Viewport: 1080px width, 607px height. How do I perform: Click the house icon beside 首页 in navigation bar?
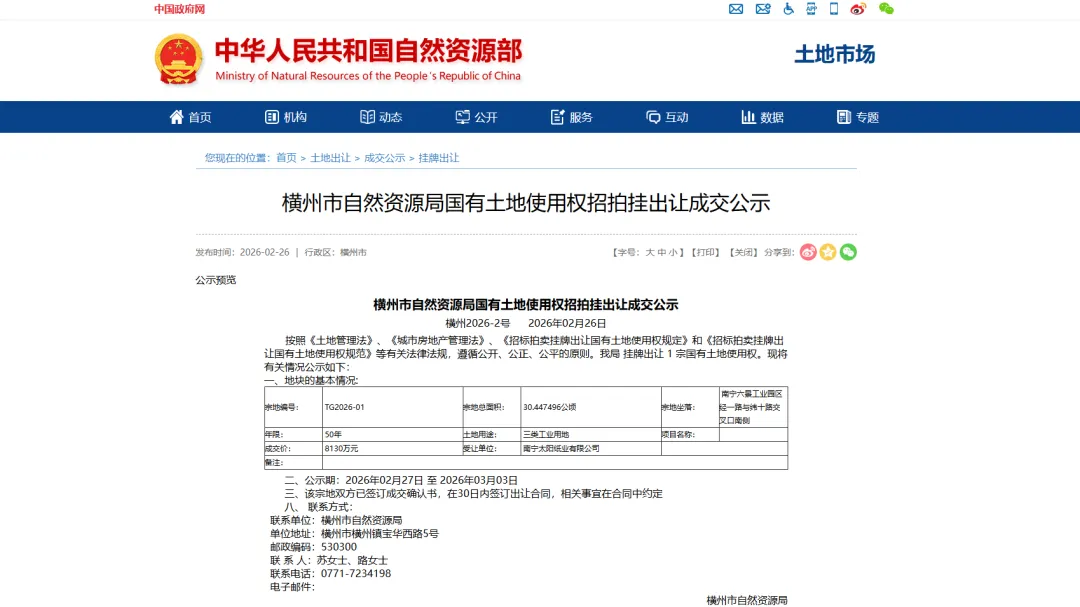click(x=176, y=117)
